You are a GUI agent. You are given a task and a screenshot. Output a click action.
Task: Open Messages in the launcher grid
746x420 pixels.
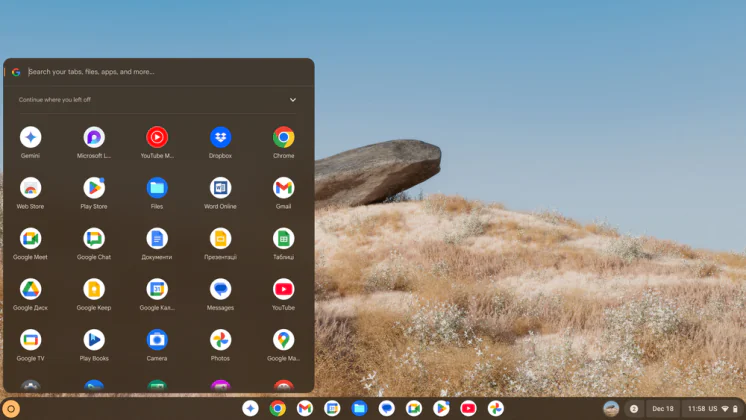coord(220,289)
